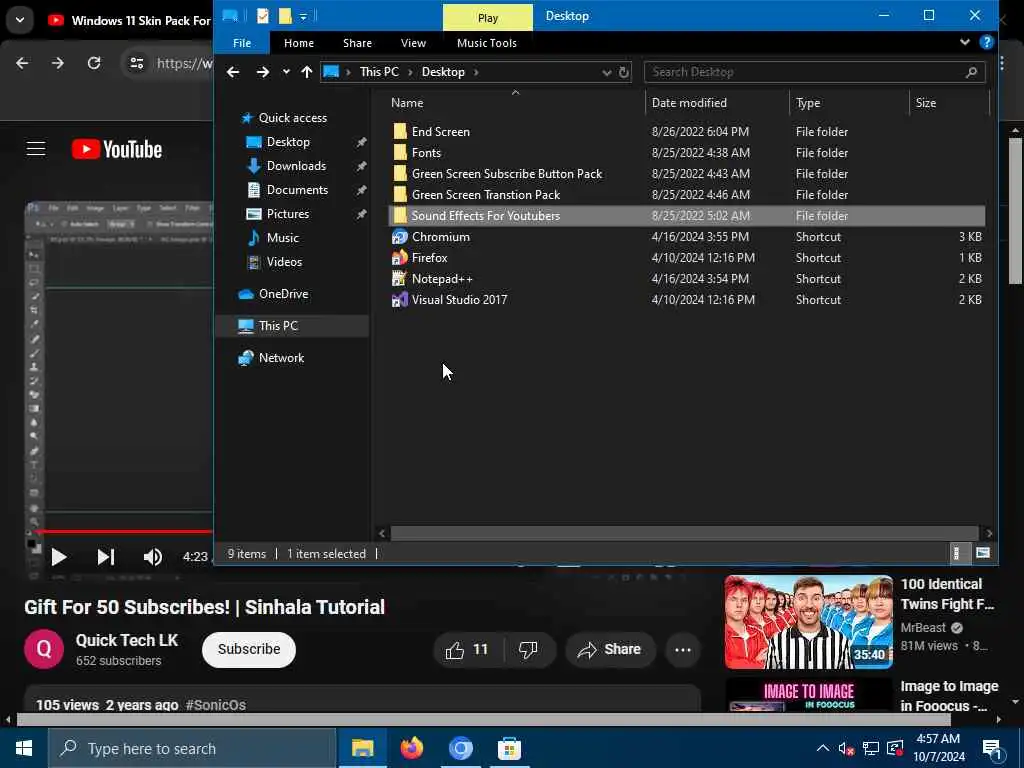1024x768 pixels.
Task: Go forward in File Explorer
Action: [x=263, y=72]
